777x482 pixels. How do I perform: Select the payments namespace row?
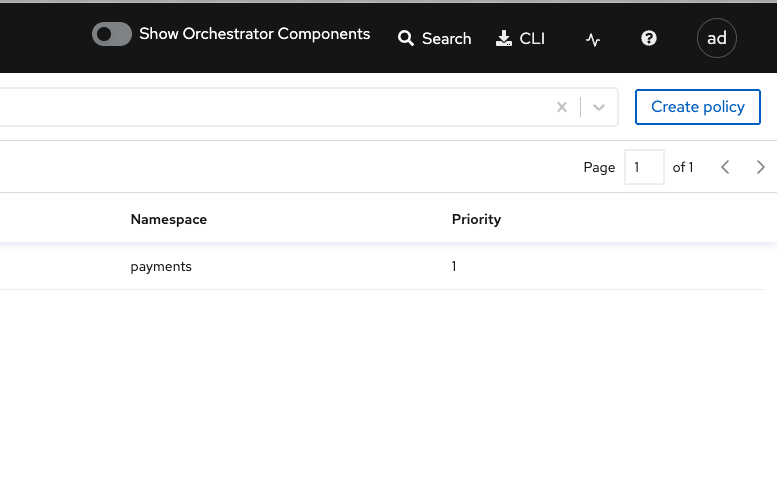pos(383,267)
